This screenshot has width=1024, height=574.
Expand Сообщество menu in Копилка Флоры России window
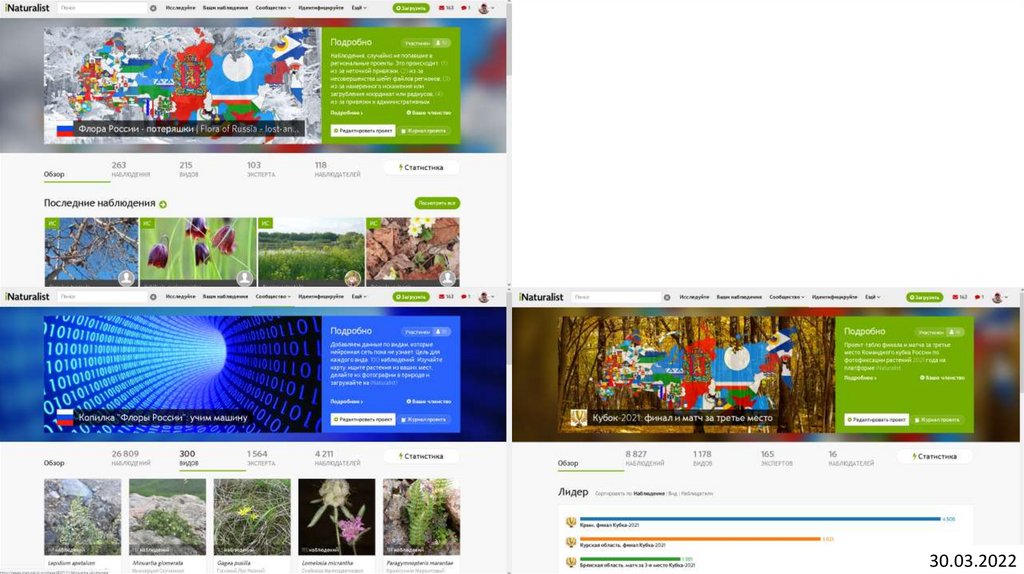tap(273, 296)
